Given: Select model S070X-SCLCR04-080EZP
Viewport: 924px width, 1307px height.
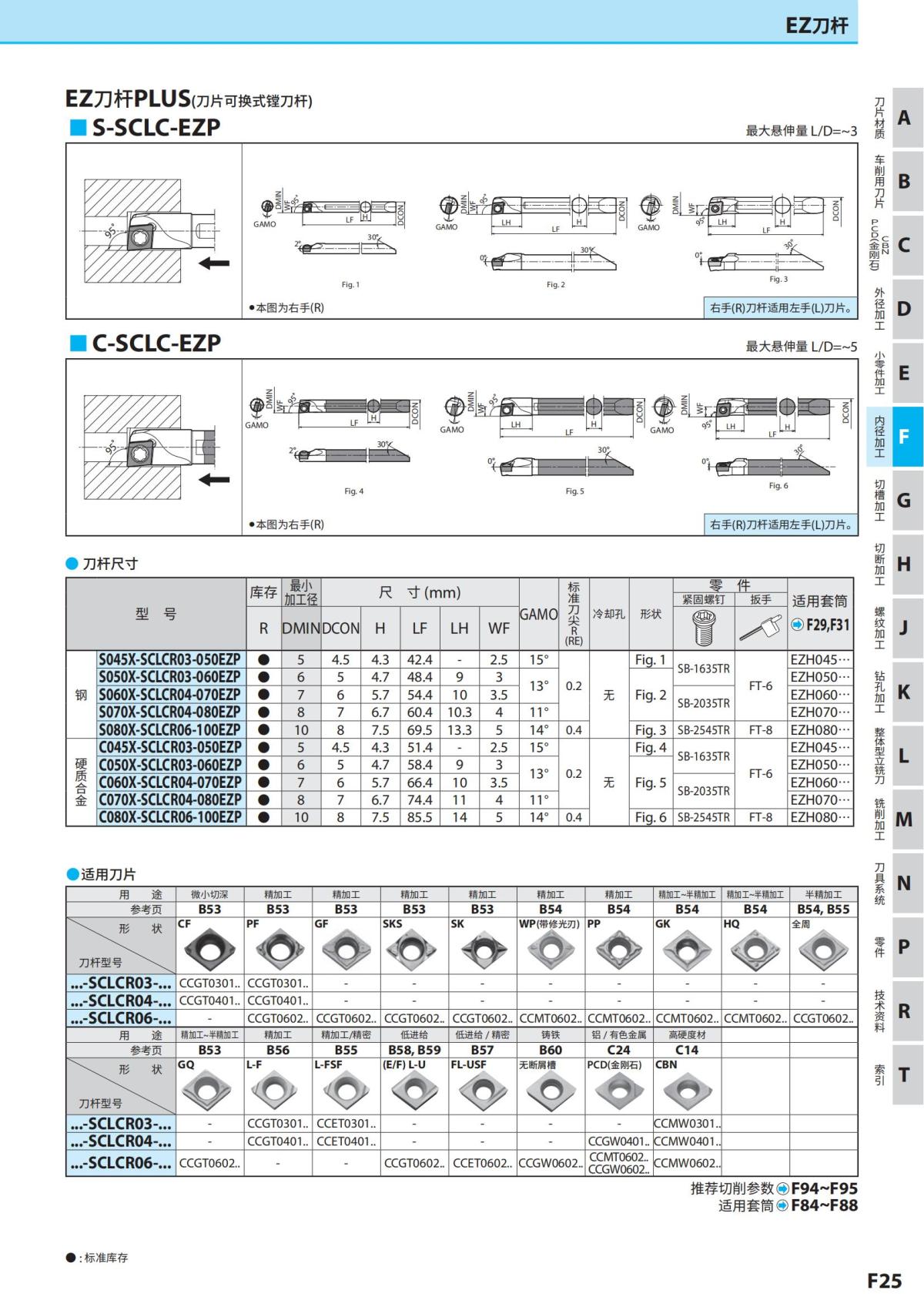Looking at the screenshot, I should coord(170,712).
